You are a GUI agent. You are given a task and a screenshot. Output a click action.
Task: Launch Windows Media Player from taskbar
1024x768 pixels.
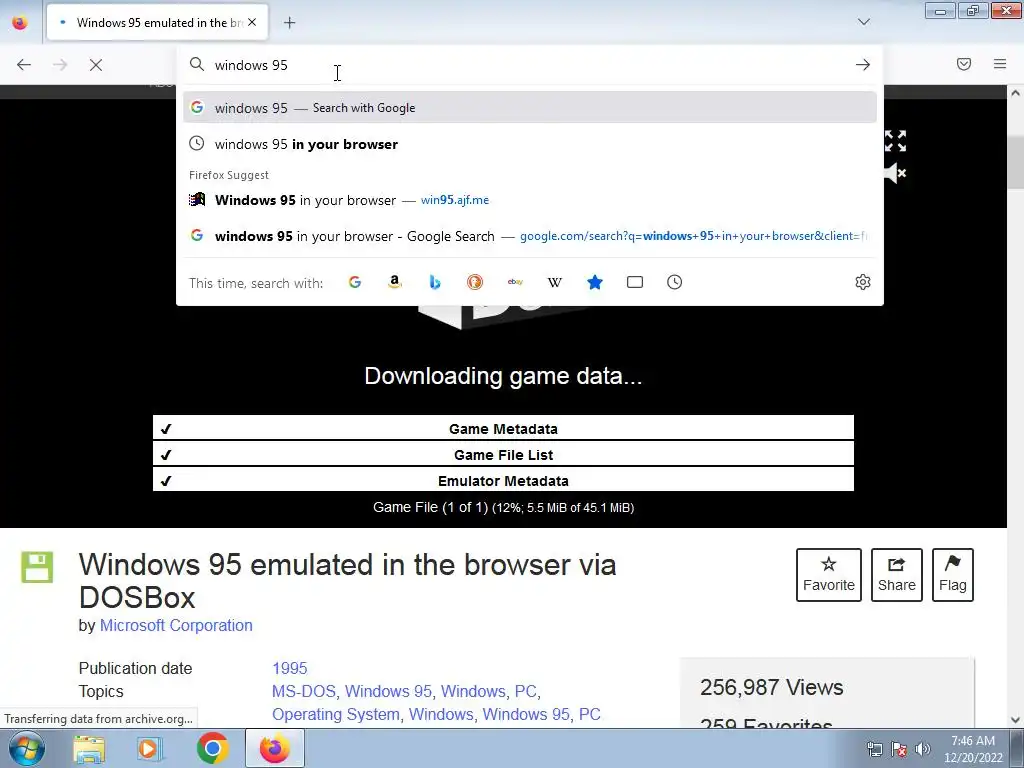pos(150,748)
